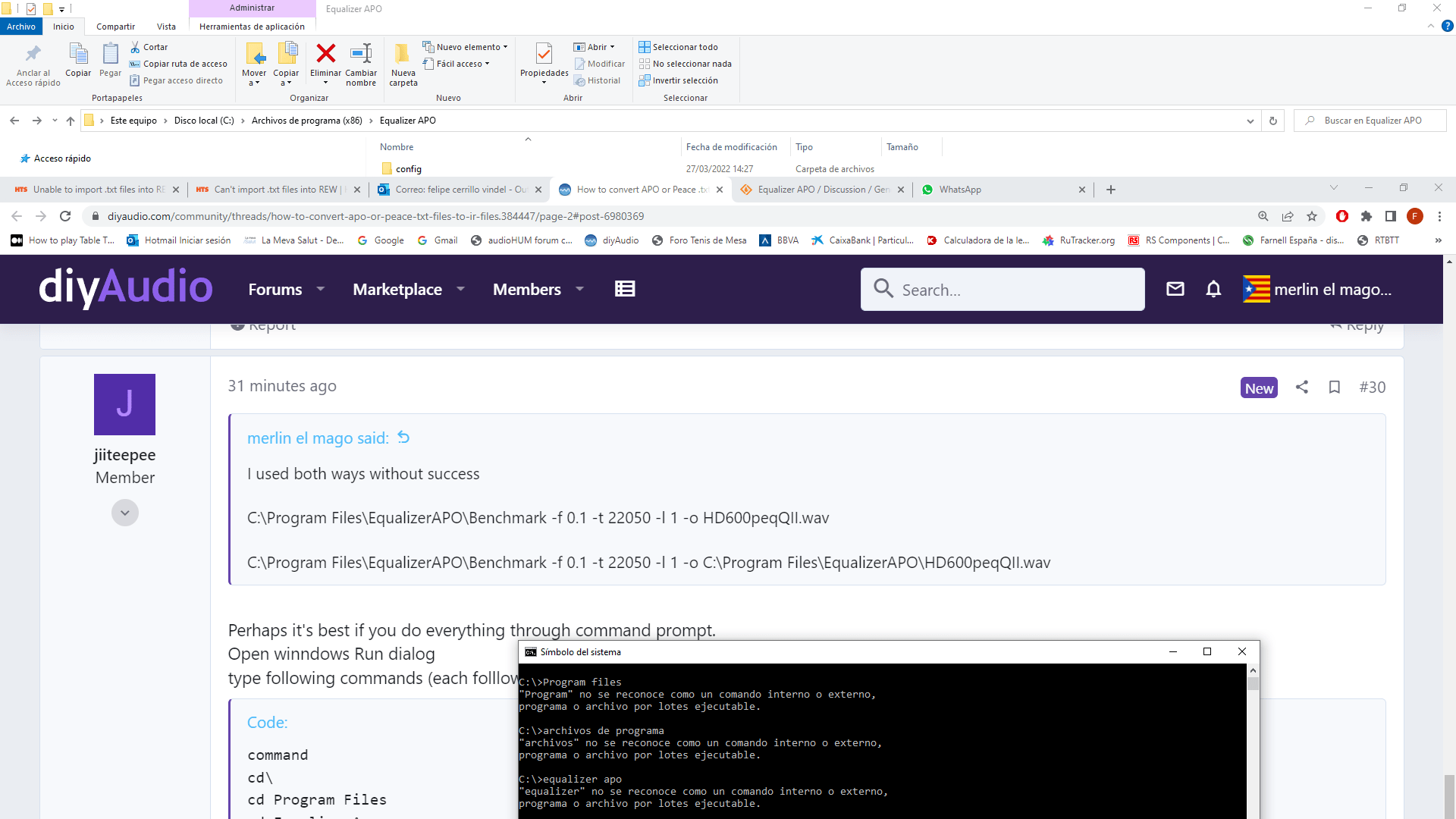Image resolution: width=1456 pixels, height=819 pixels.
Task: Click command prompt scrollbar up arrow
Action: point(1253,670)
